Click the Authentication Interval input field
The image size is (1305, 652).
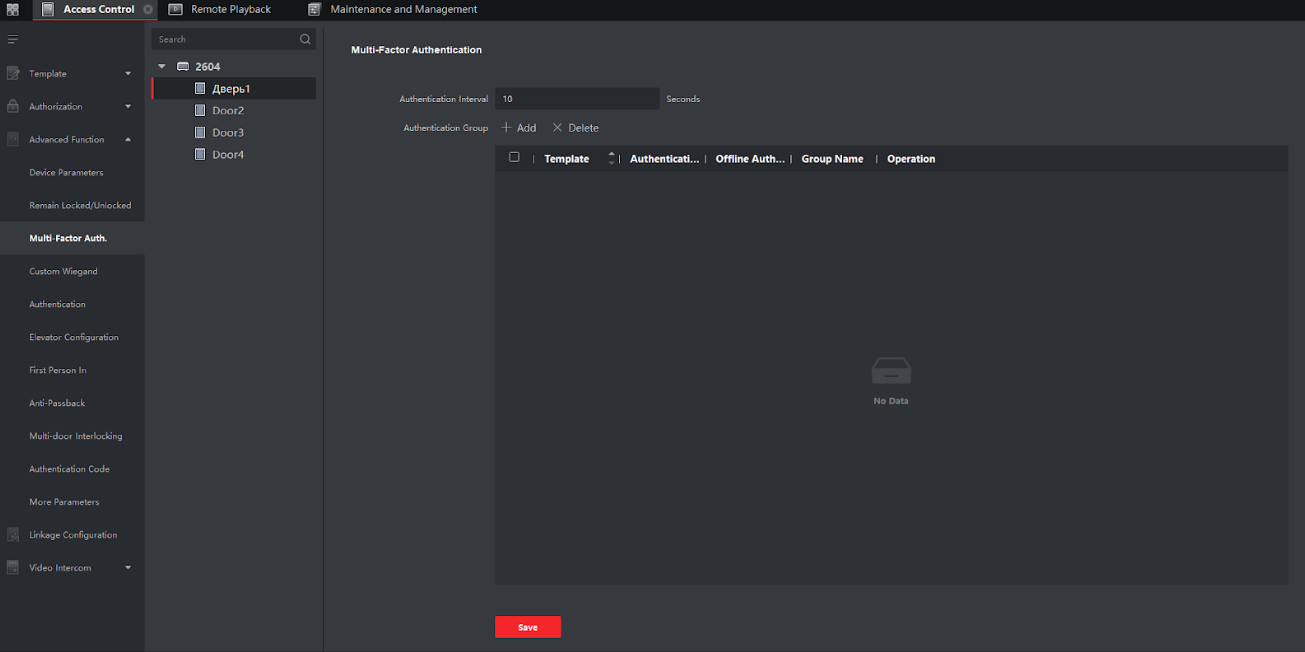[x=576, y=99]
